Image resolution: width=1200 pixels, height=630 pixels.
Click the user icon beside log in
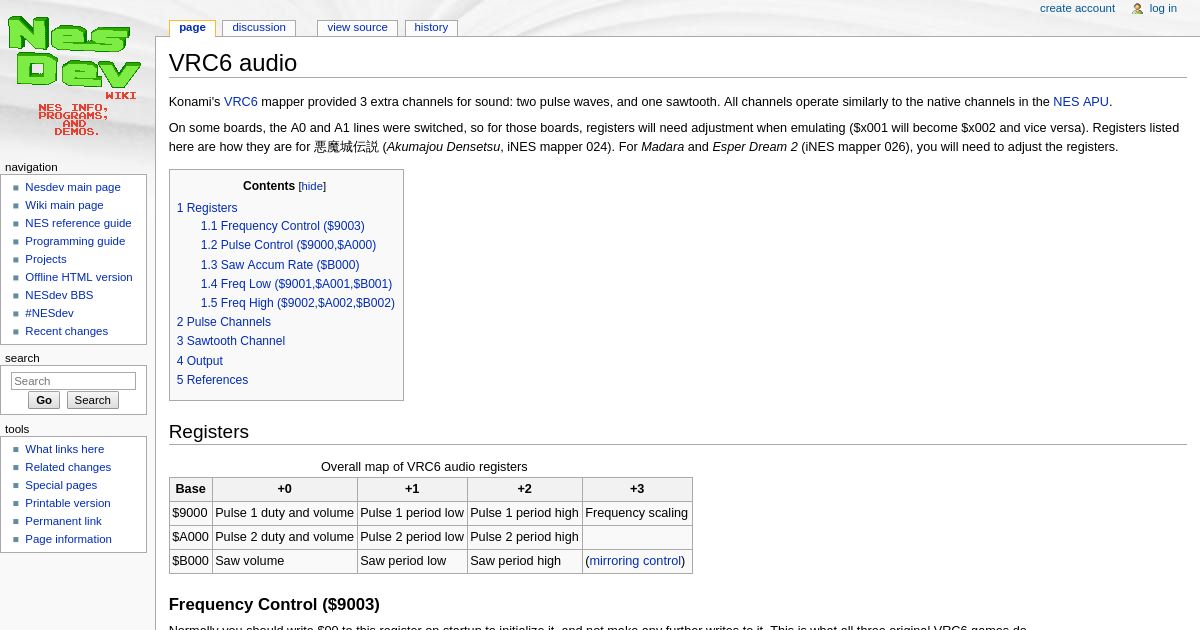(x=1137, y=9)
